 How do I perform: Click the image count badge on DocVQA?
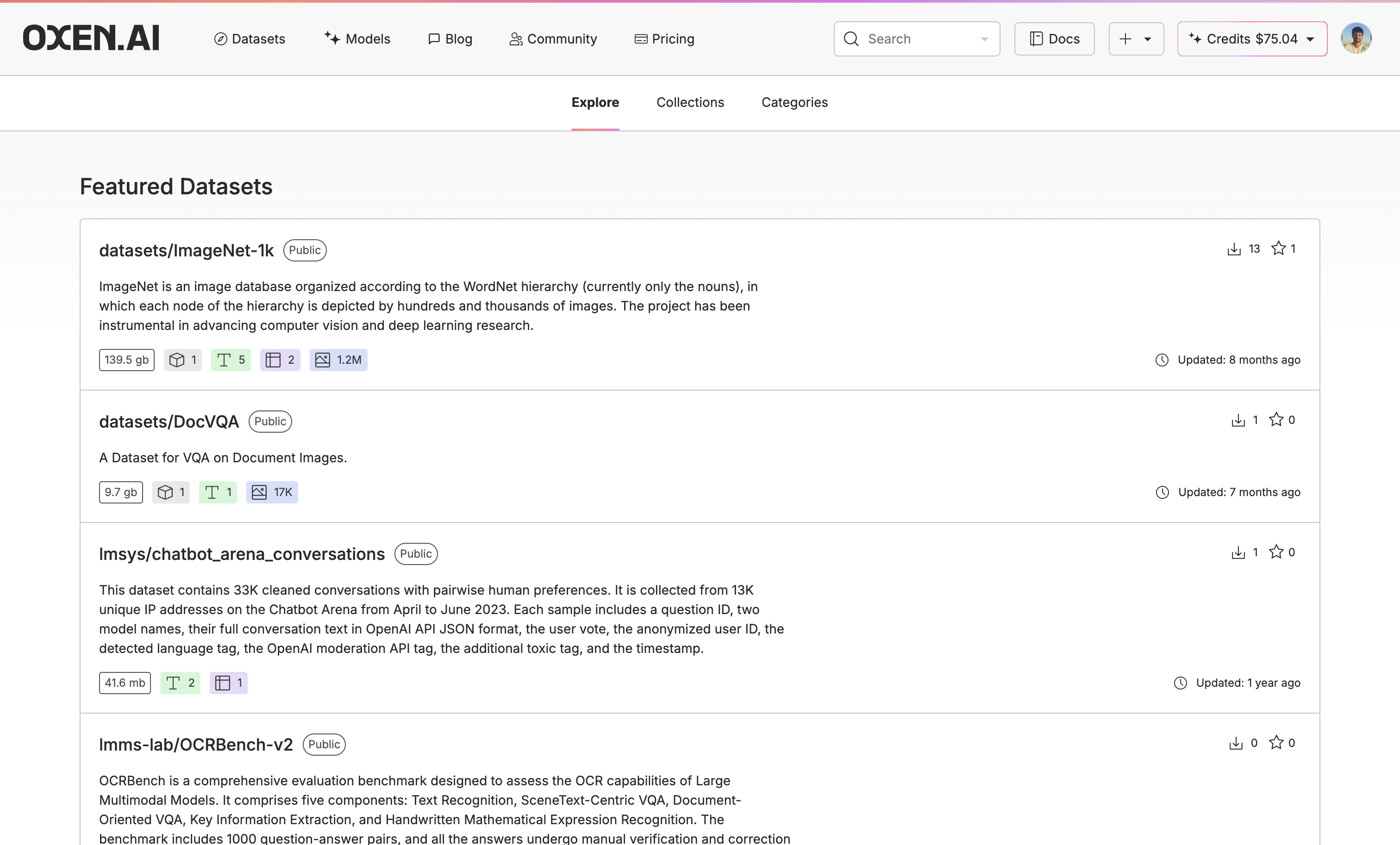(x=272, y=492)
